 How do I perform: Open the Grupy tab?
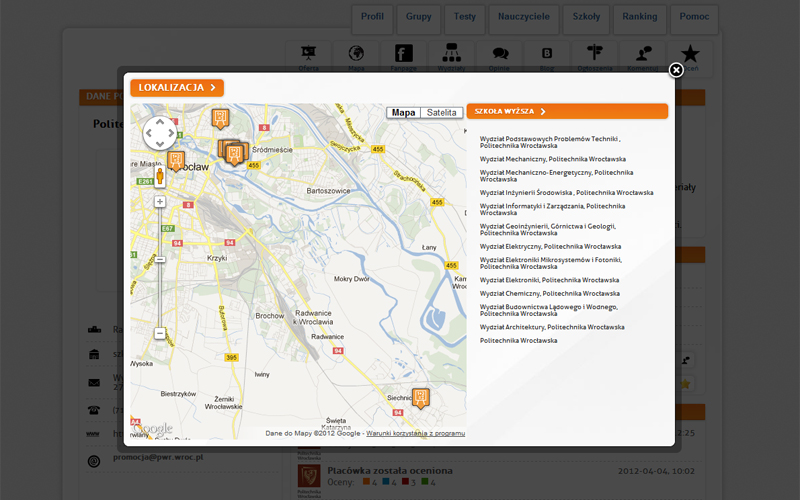[x=418, y=19]
